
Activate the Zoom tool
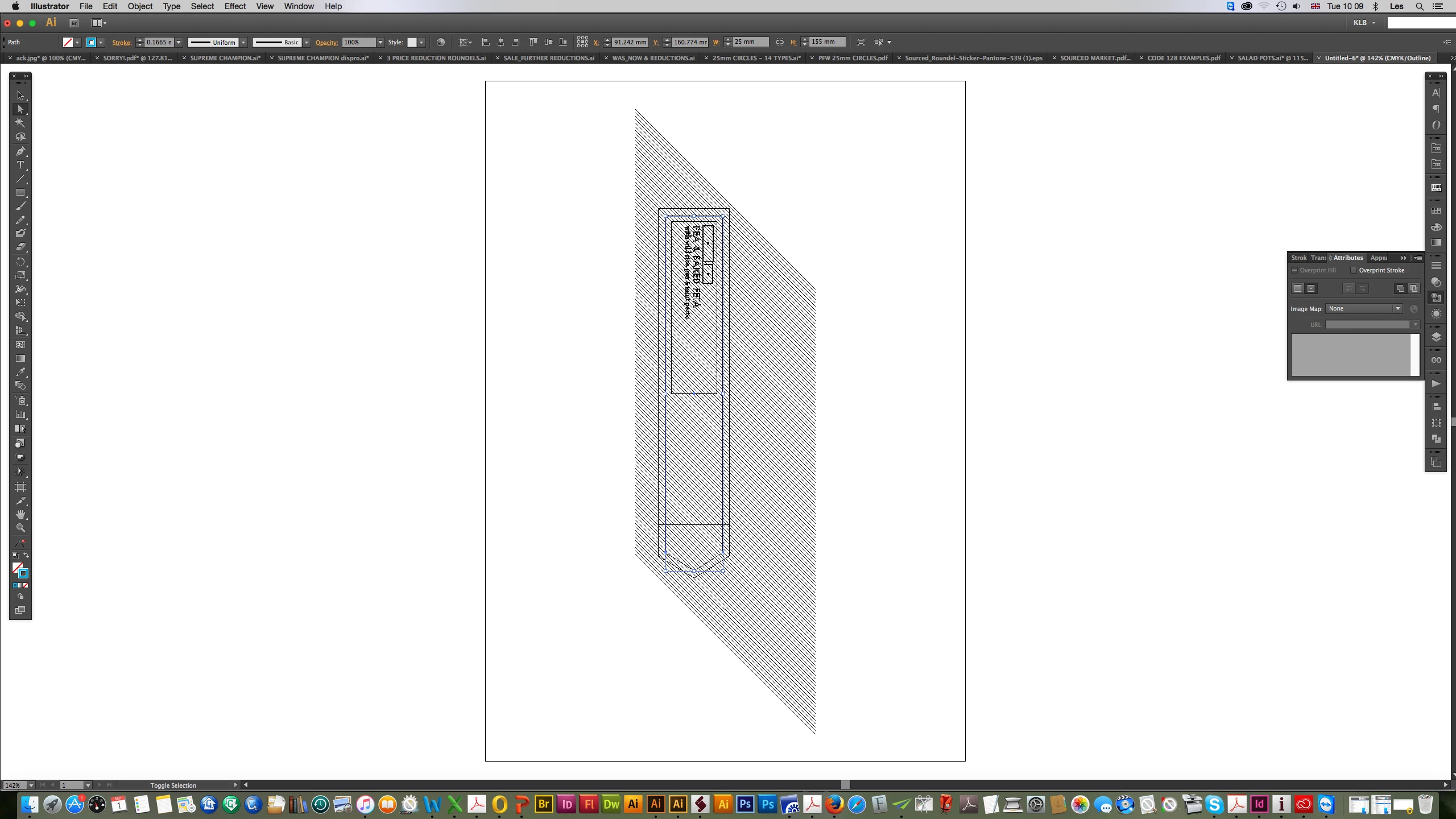[20, 528]
